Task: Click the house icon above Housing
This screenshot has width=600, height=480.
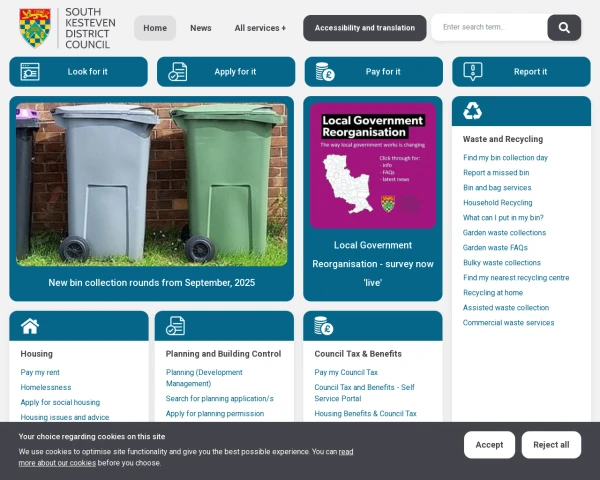Action: click(30, 326)
